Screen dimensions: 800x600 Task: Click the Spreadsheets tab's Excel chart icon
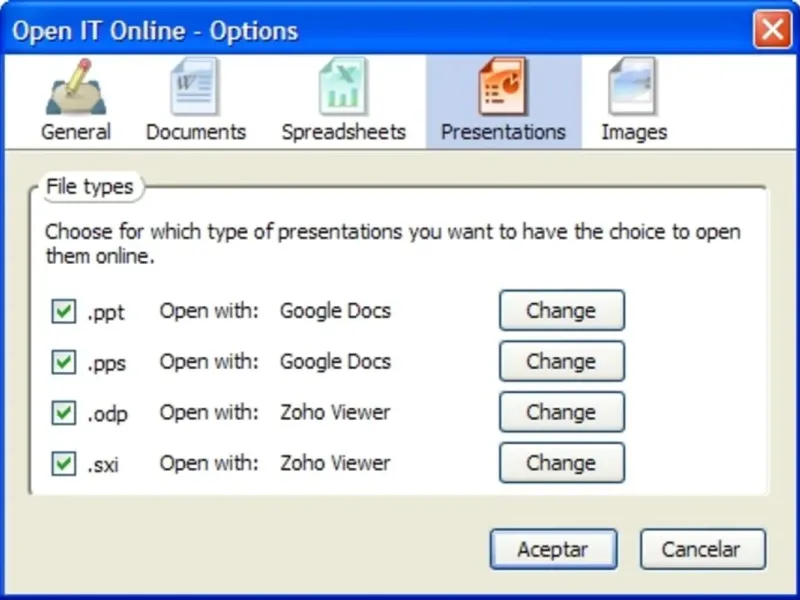(x=342, y=87)
